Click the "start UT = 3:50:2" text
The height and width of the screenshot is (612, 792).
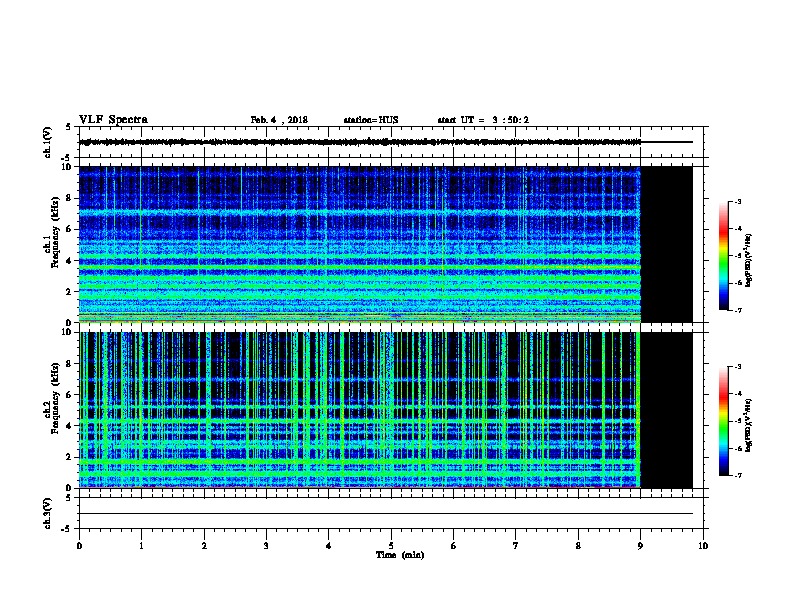coord(483,120)
